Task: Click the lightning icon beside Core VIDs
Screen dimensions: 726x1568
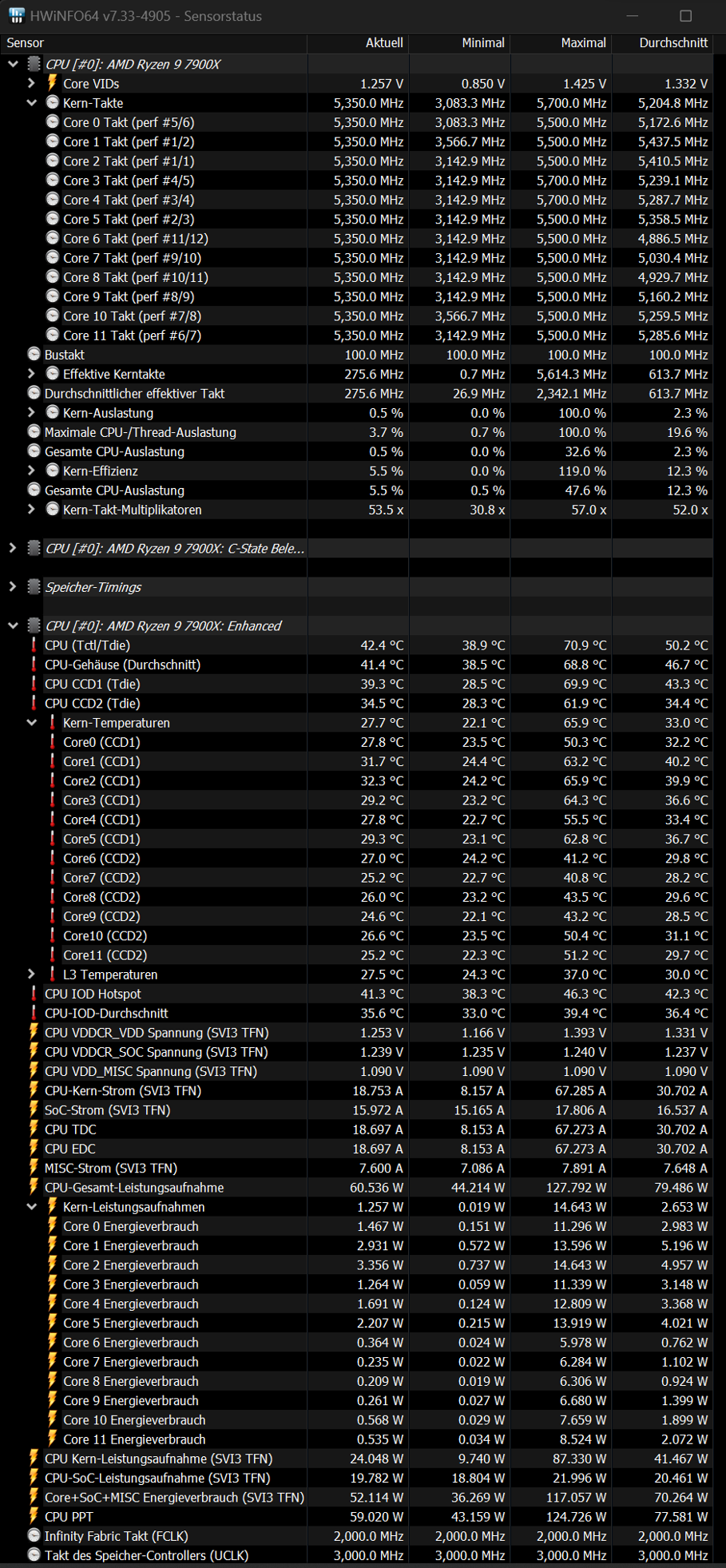Action: [x=53, y=82]
